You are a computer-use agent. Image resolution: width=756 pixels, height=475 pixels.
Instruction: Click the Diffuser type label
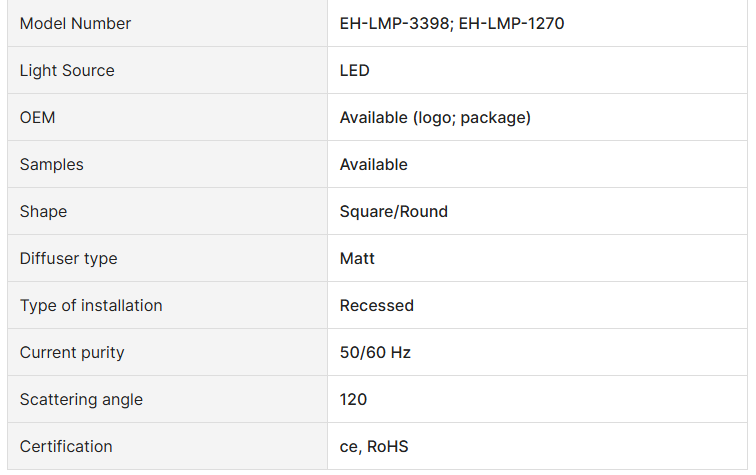click(x=69, y=258)
